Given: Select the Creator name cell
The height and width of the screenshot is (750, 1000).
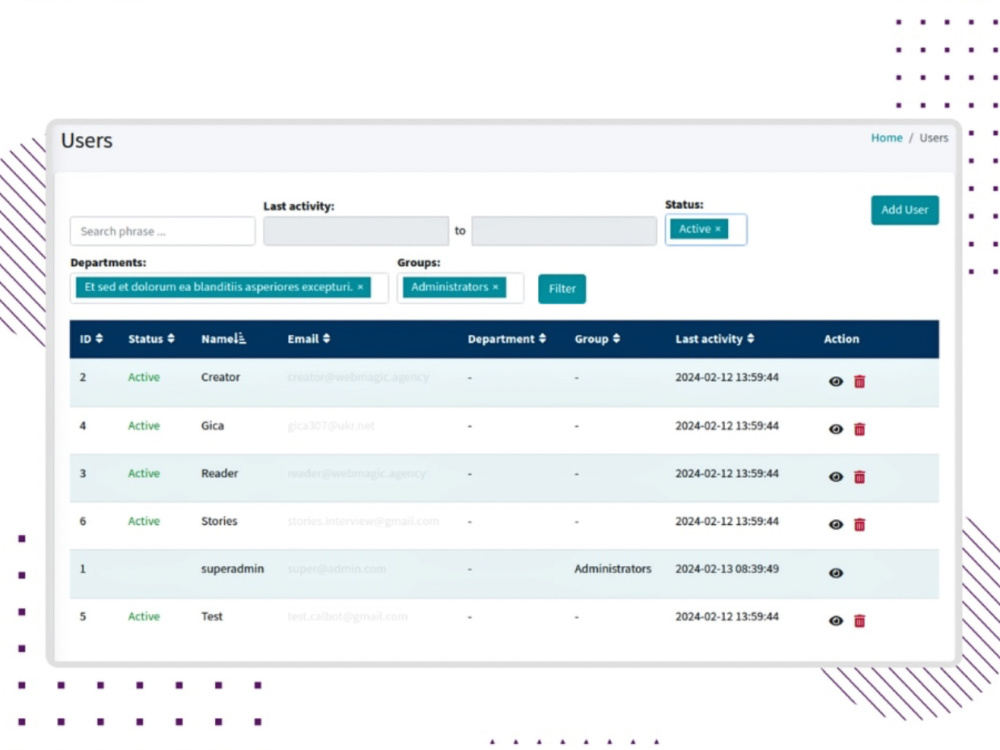Looking at the screenshot, I should pyautogui.click(x=221, y=377).
